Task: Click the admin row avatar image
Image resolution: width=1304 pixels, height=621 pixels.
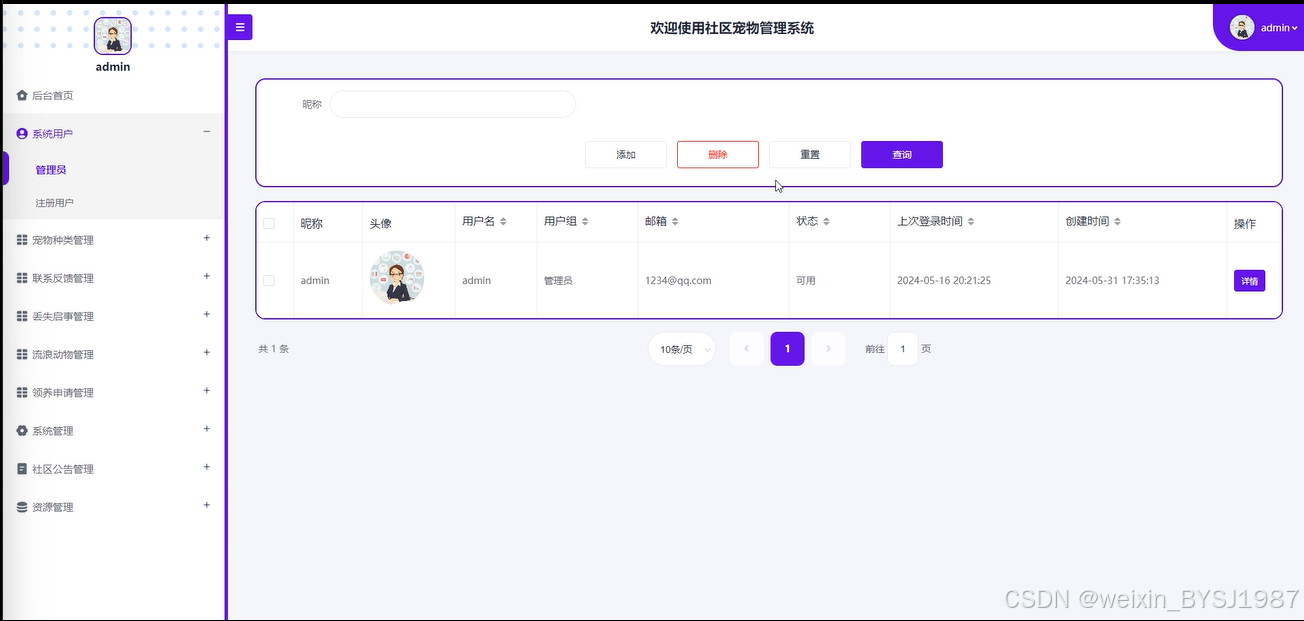Action: point(397,278)
